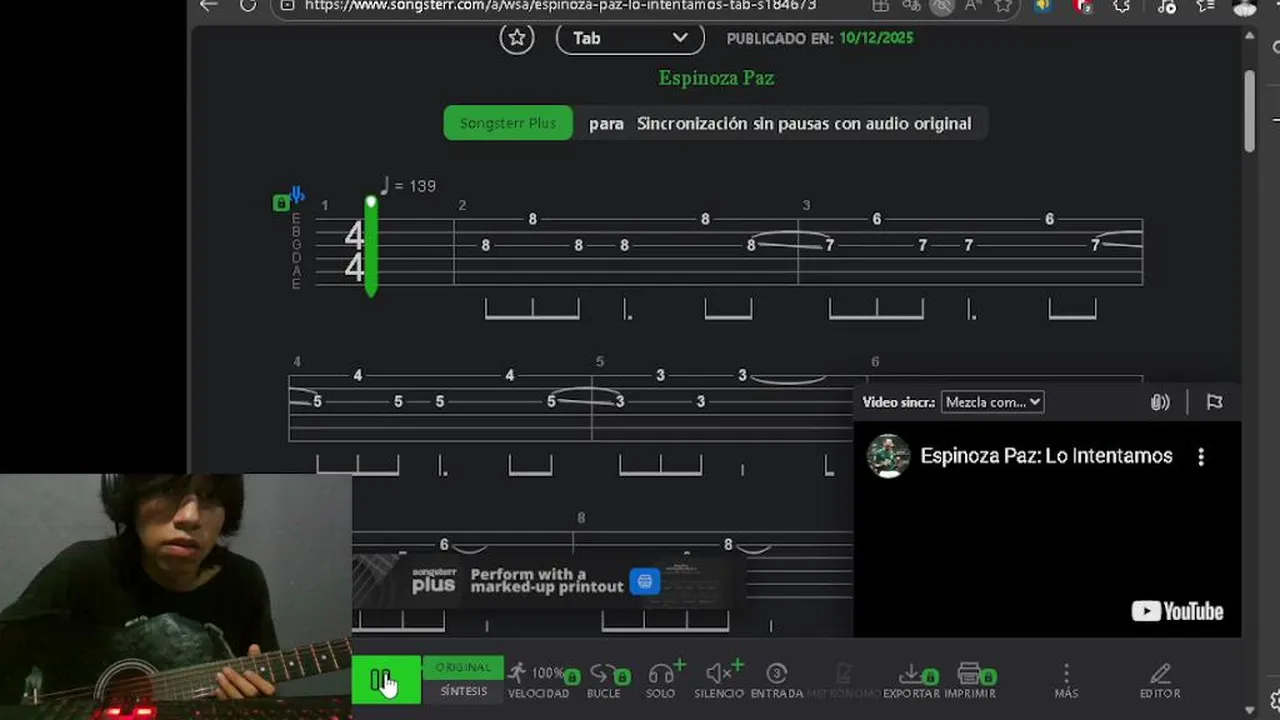Click the settings gear at bottom right
1280x720 pixels.
(x=1276, y=699)
